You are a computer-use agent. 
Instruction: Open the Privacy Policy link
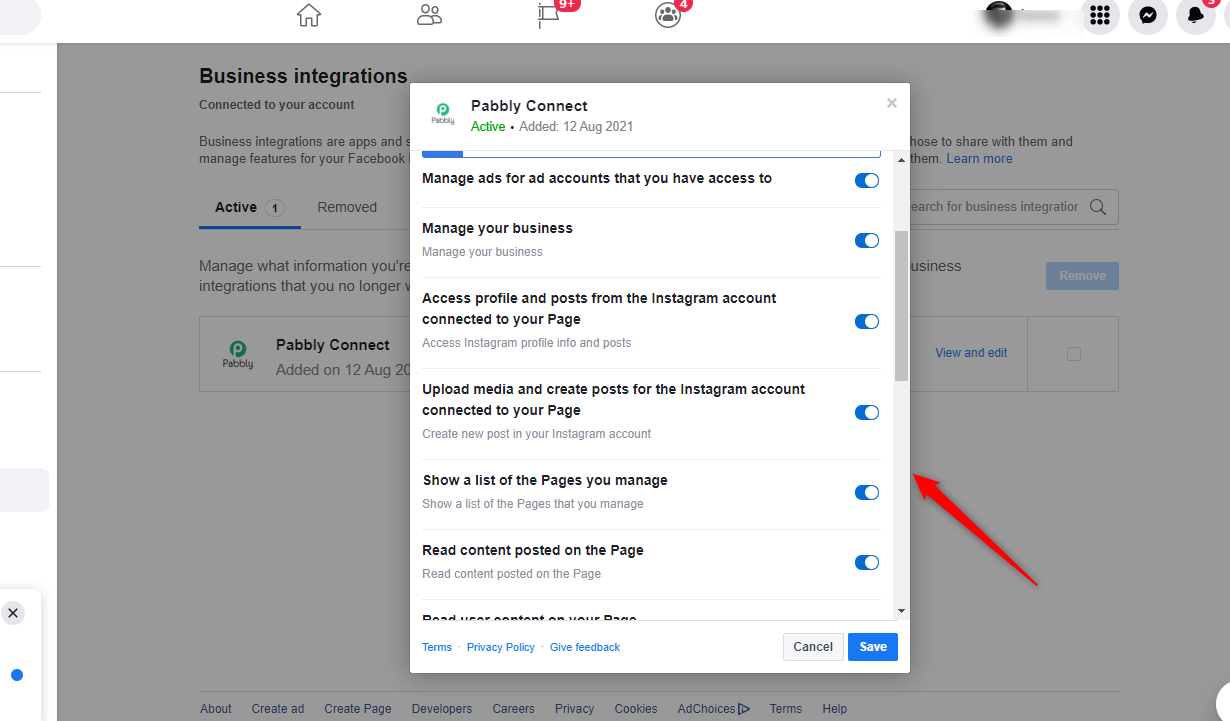[x=500, y=648]
